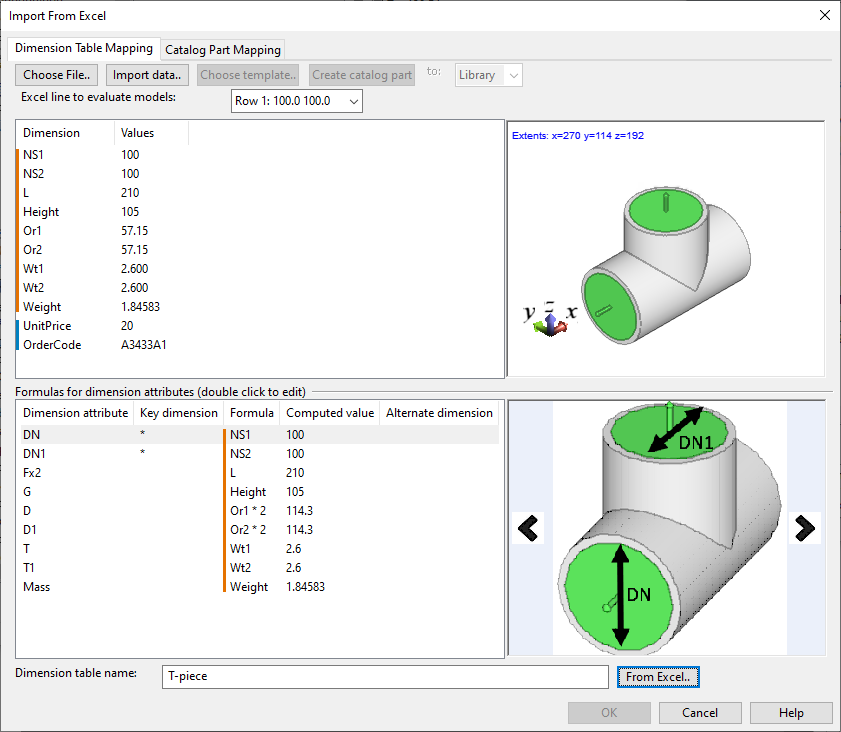Switch to Catalog Part Mapping tab

[223, 49]
